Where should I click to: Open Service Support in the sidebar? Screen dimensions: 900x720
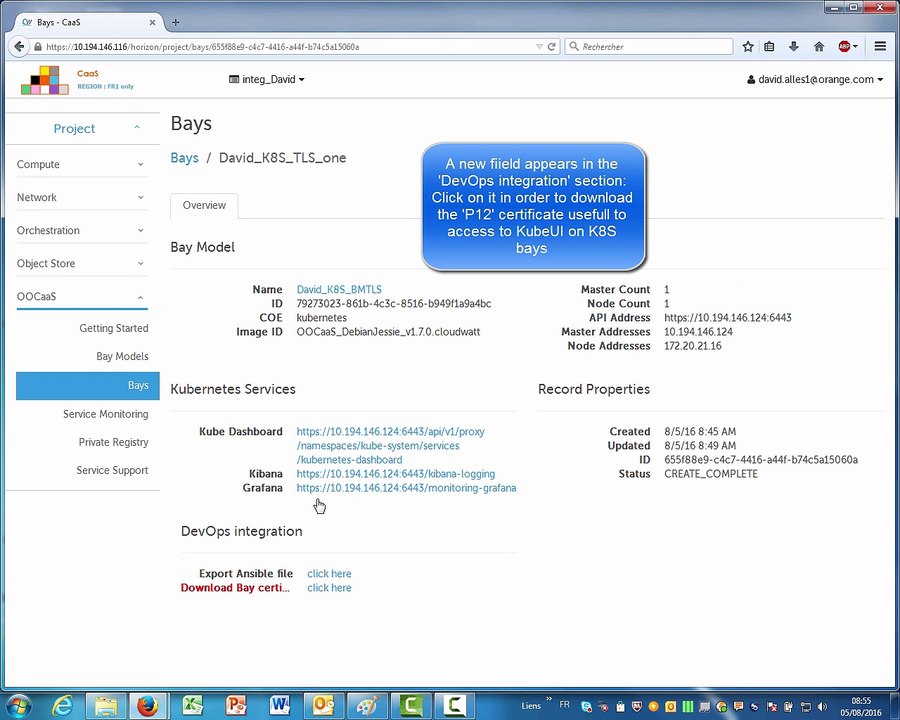pos(112,470)
